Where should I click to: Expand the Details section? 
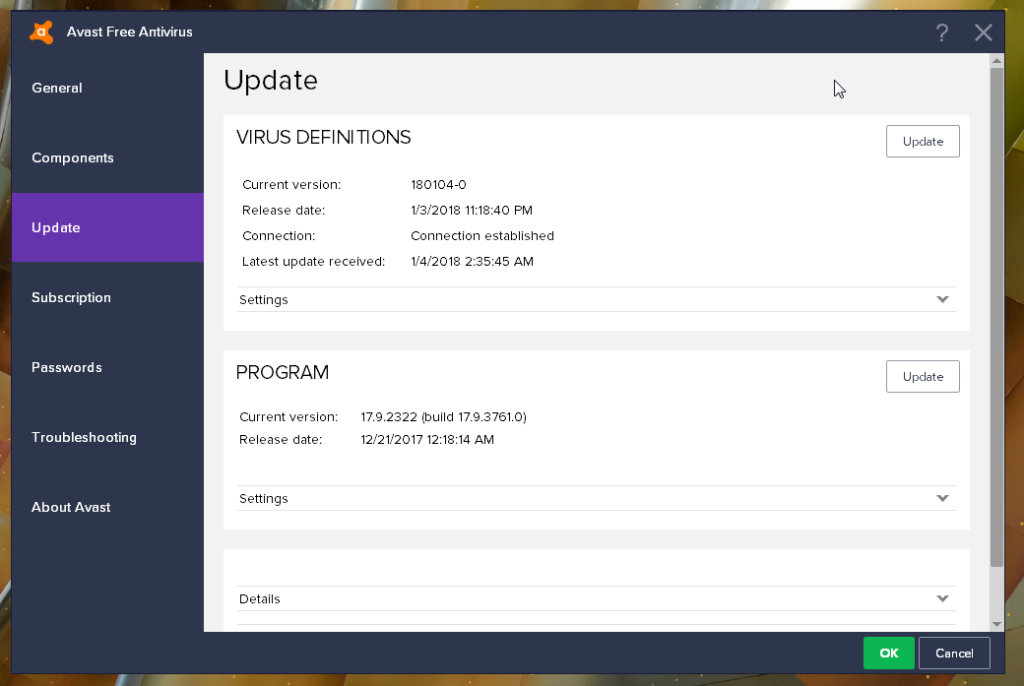596,598
